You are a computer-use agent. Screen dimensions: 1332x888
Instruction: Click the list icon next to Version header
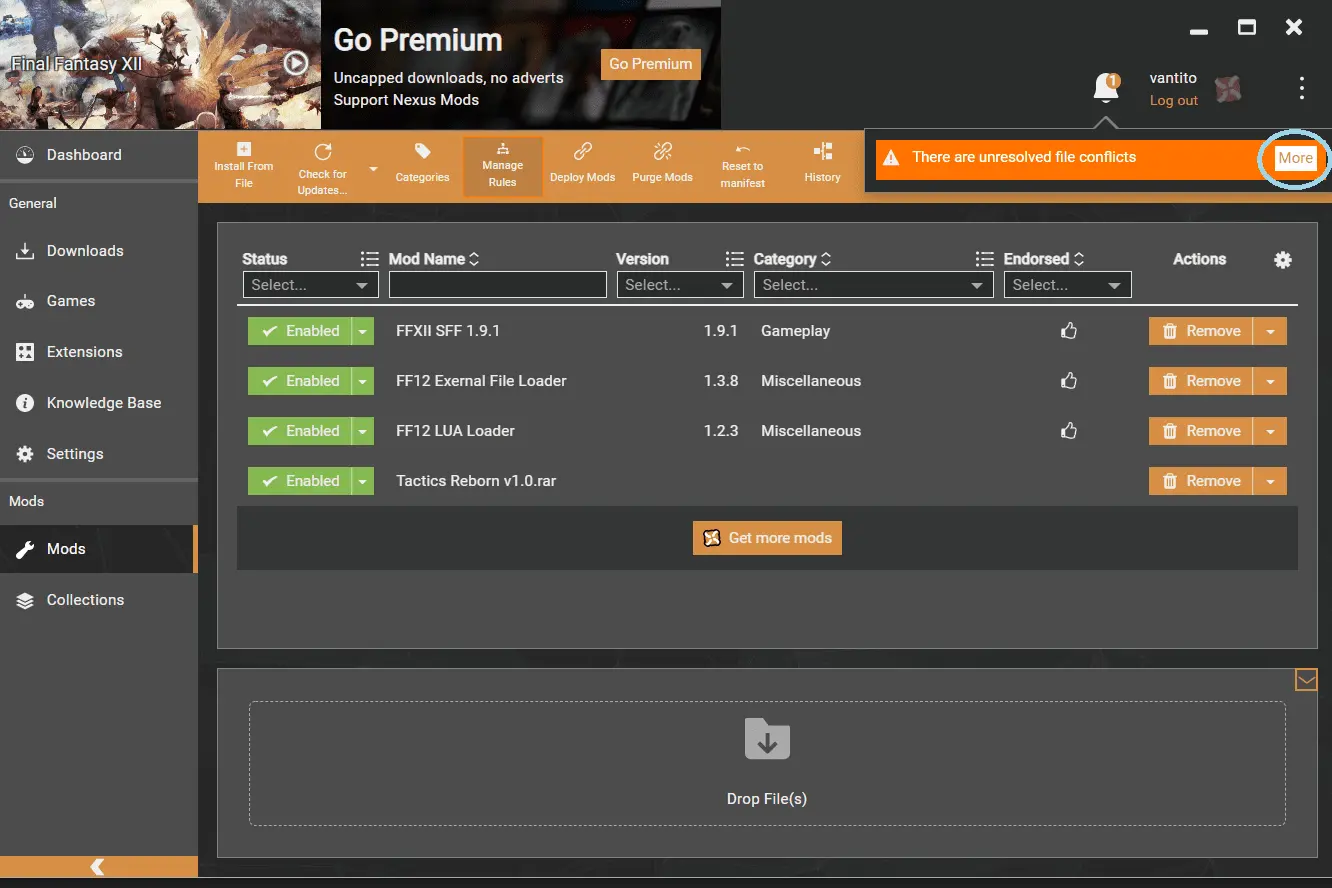[x=735, y=259]
